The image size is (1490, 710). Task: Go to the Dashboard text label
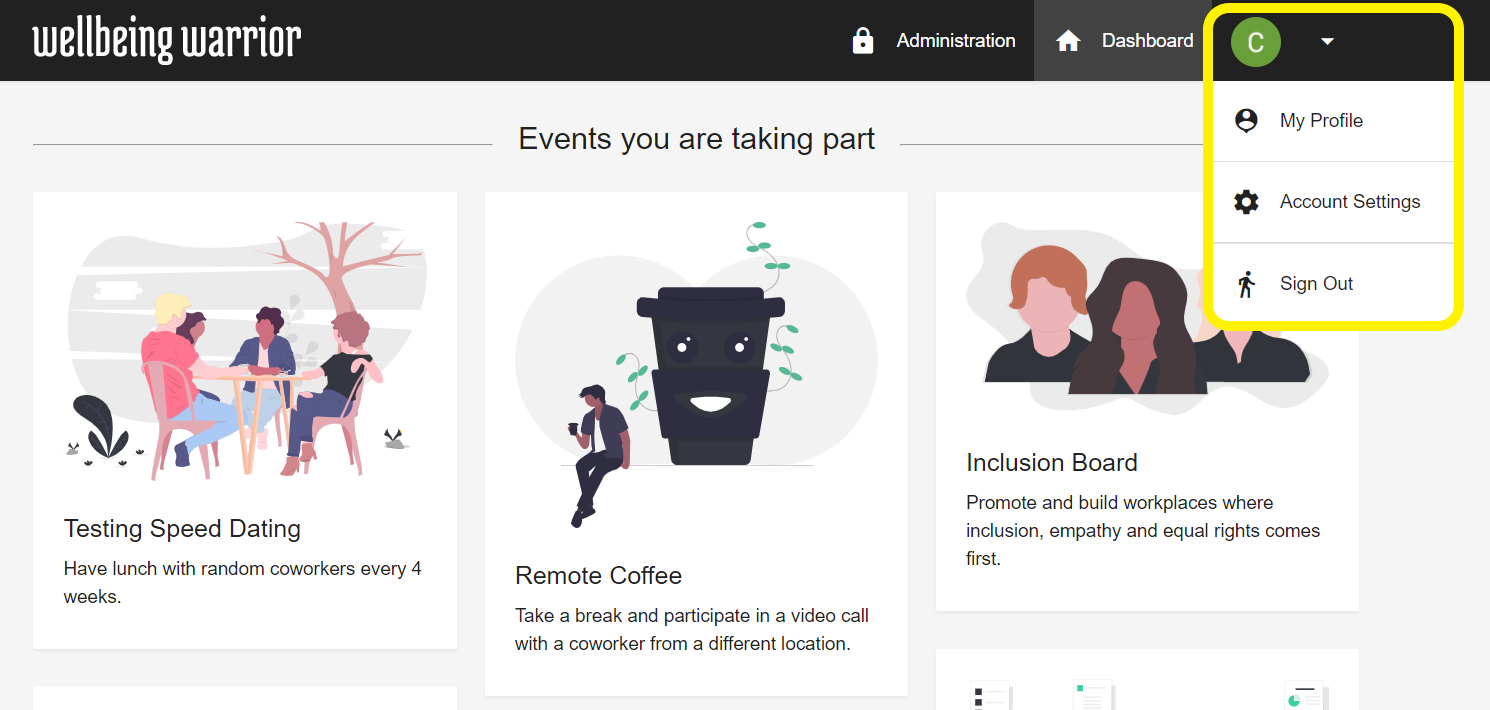1147,41
